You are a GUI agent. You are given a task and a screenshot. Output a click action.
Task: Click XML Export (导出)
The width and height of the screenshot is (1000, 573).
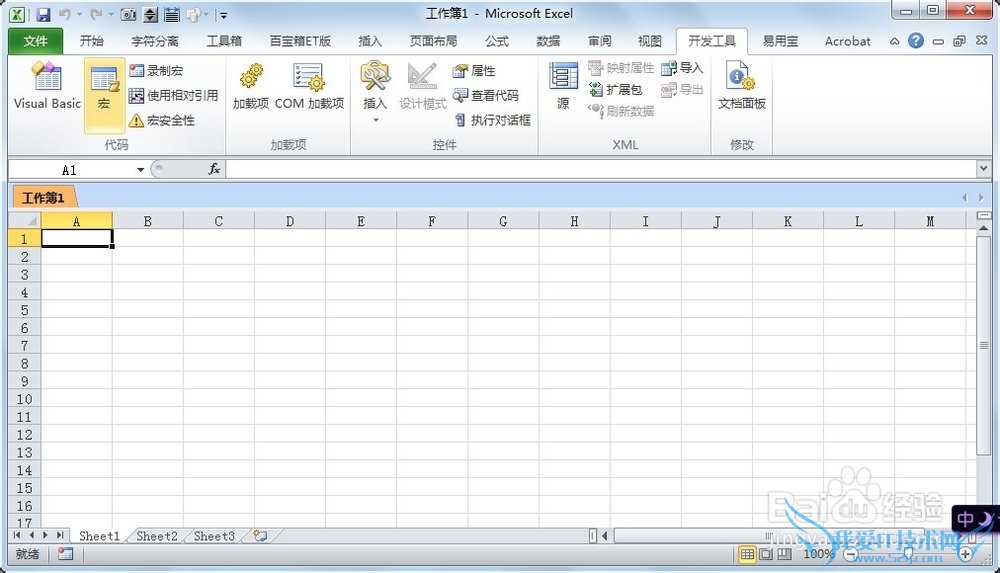point(682,89)
